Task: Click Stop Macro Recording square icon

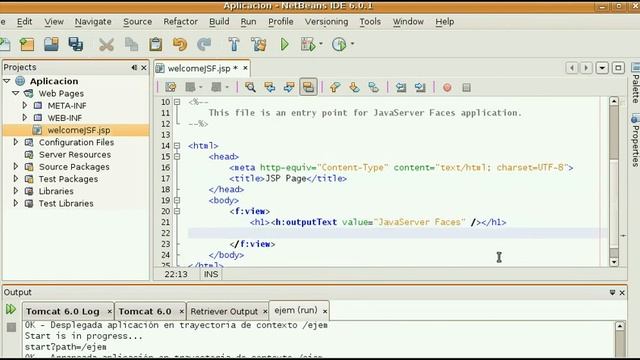Action: [467, 87]
